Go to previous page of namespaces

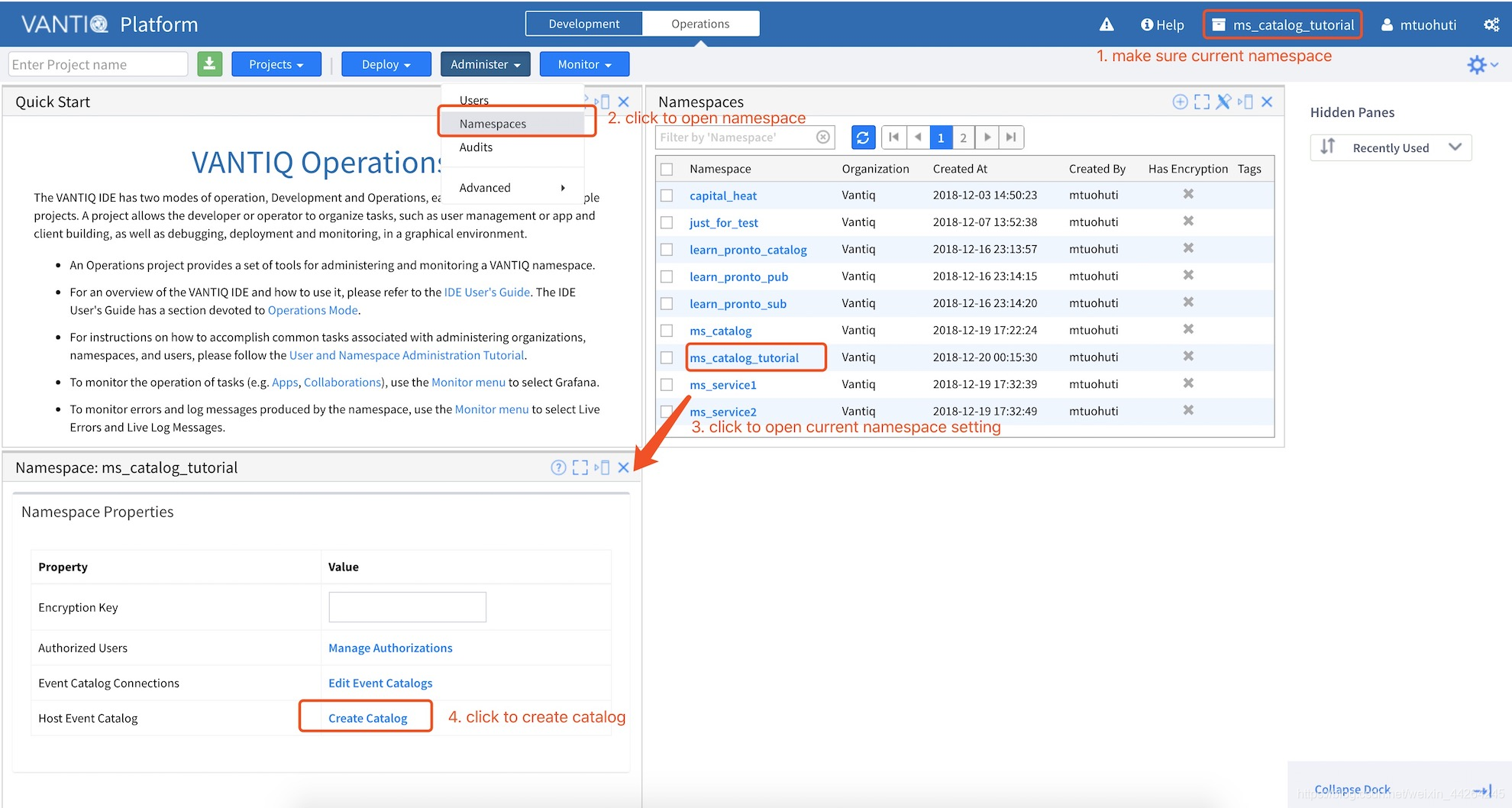click(918, 137)
